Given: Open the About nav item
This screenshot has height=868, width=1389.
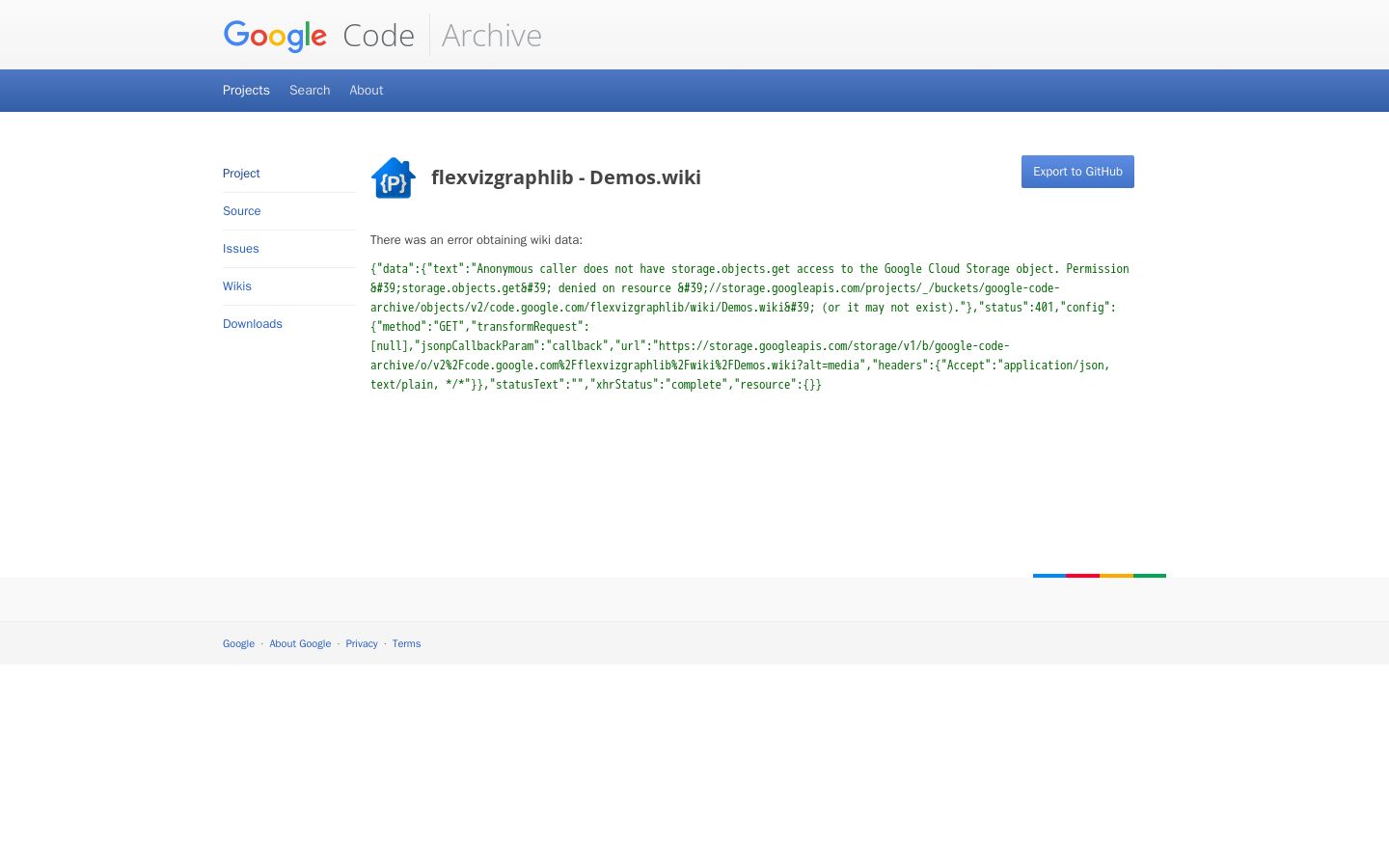Looking at the screenshot, I should (x=367, y=91).
